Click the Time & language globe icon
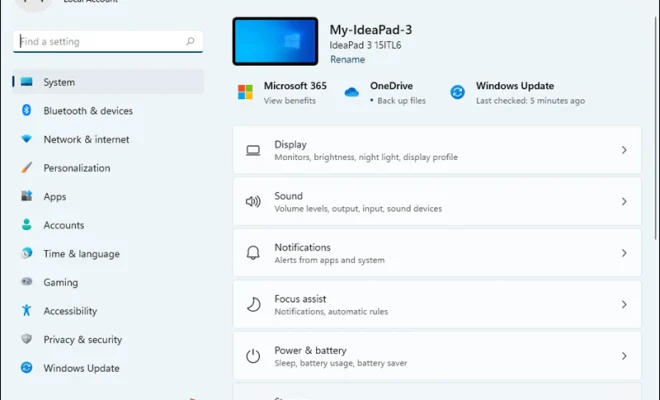Screen dimensions: 660x400 27,253
